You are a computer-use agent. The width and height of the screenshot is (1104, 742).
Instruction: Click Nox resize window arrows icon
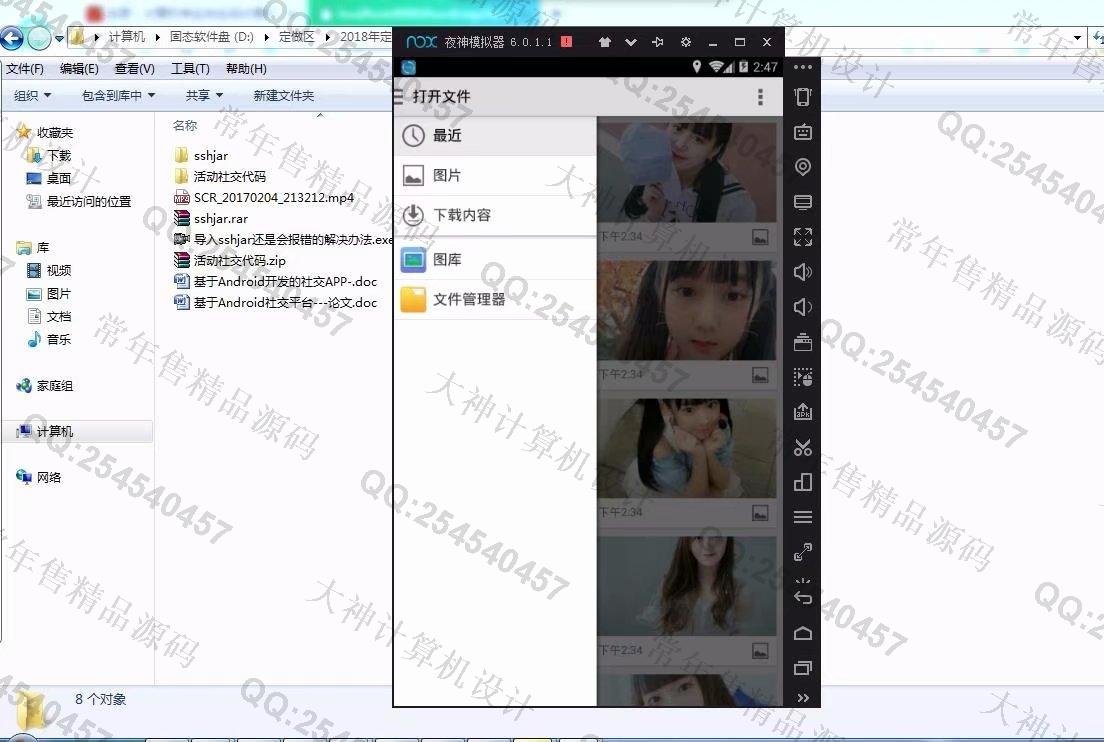(x=803, y=552)
